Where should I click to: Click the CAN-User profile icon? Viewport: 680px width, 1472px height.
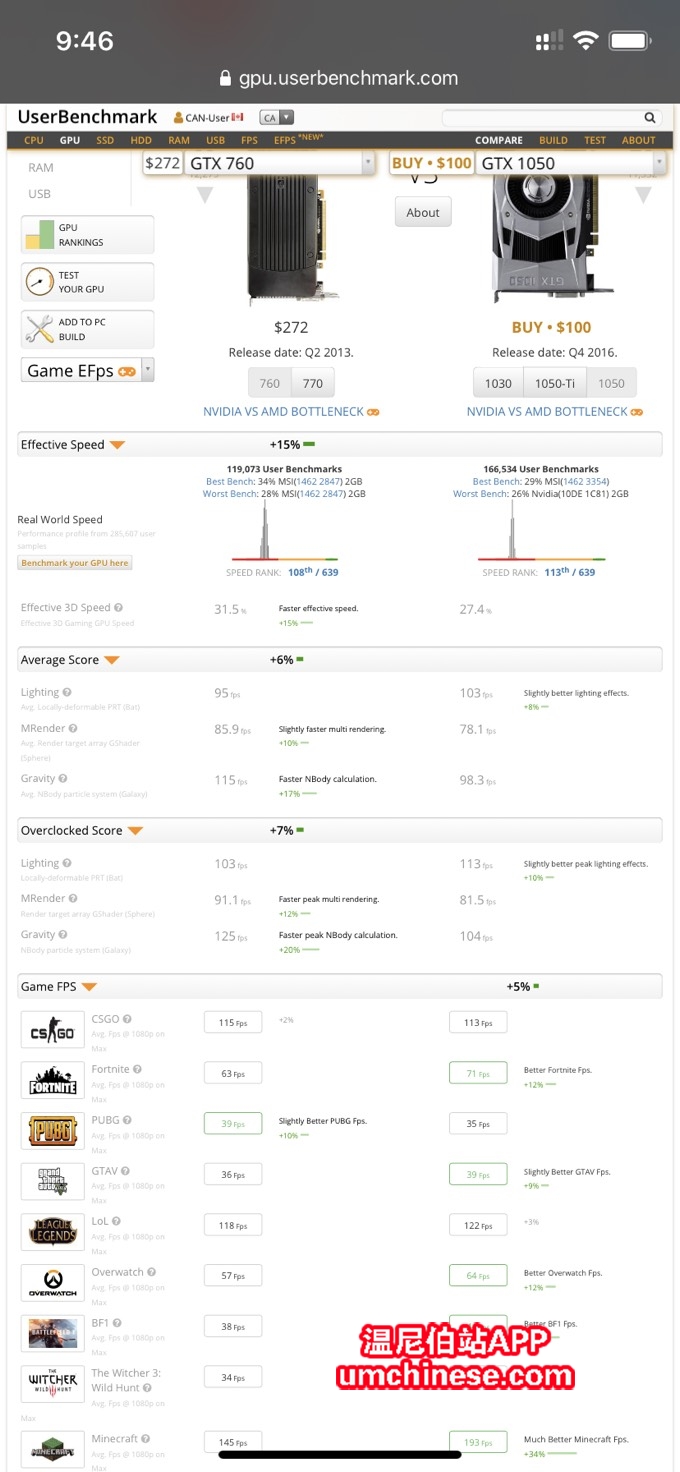coord(179,118)
